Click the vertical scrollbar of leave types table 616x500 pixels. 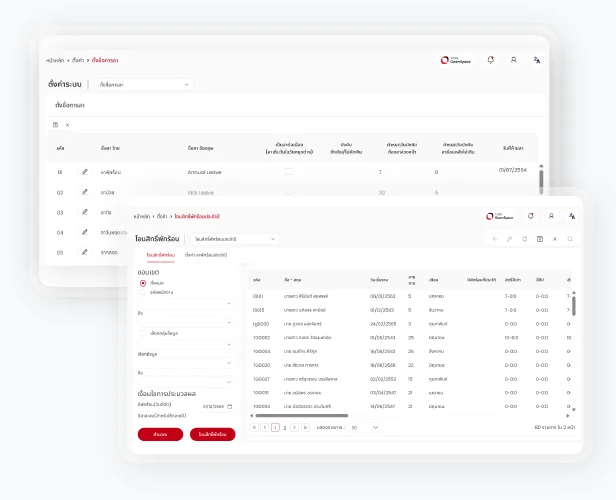click(x=541, y=181)
